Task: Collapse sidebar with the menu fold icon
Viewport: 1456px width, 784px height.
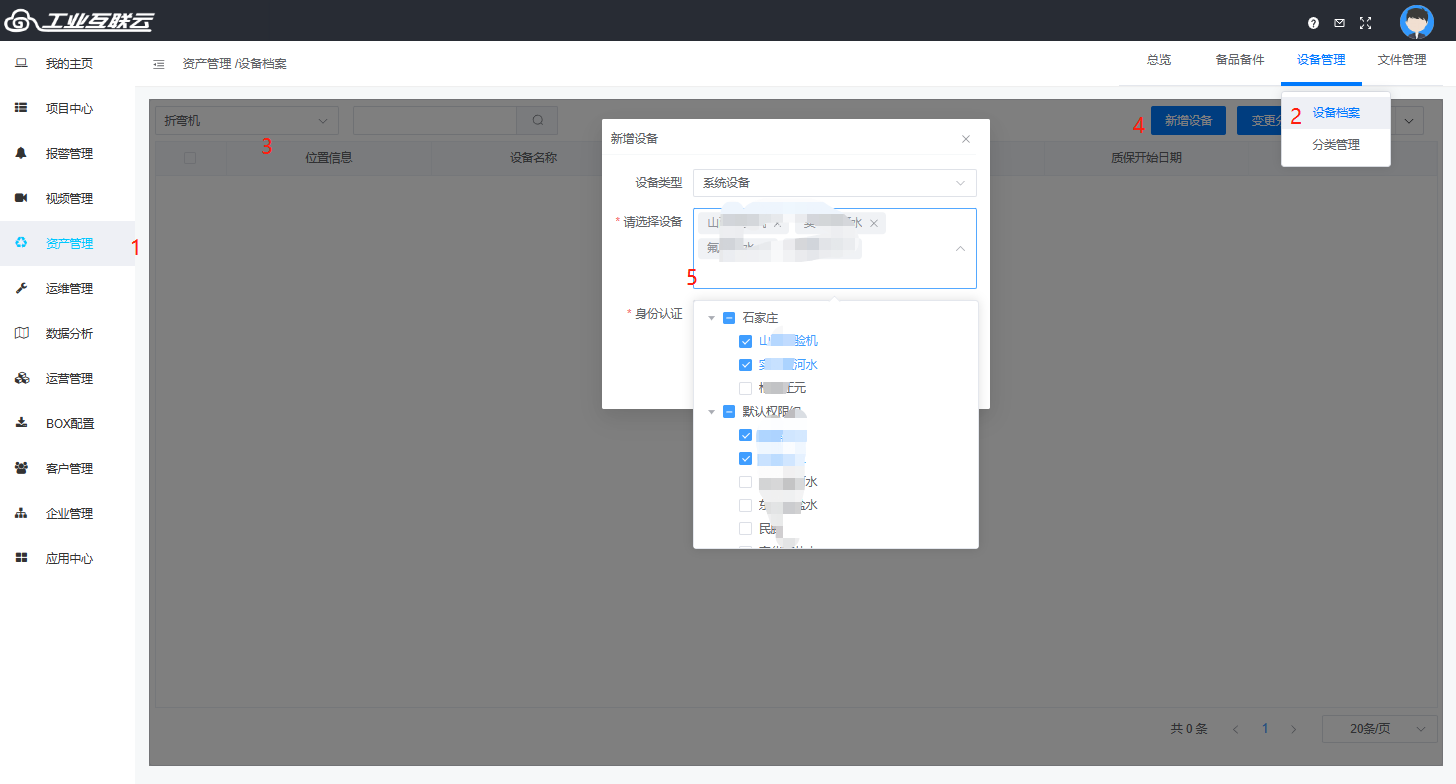Action: click(x=158, y=64)
